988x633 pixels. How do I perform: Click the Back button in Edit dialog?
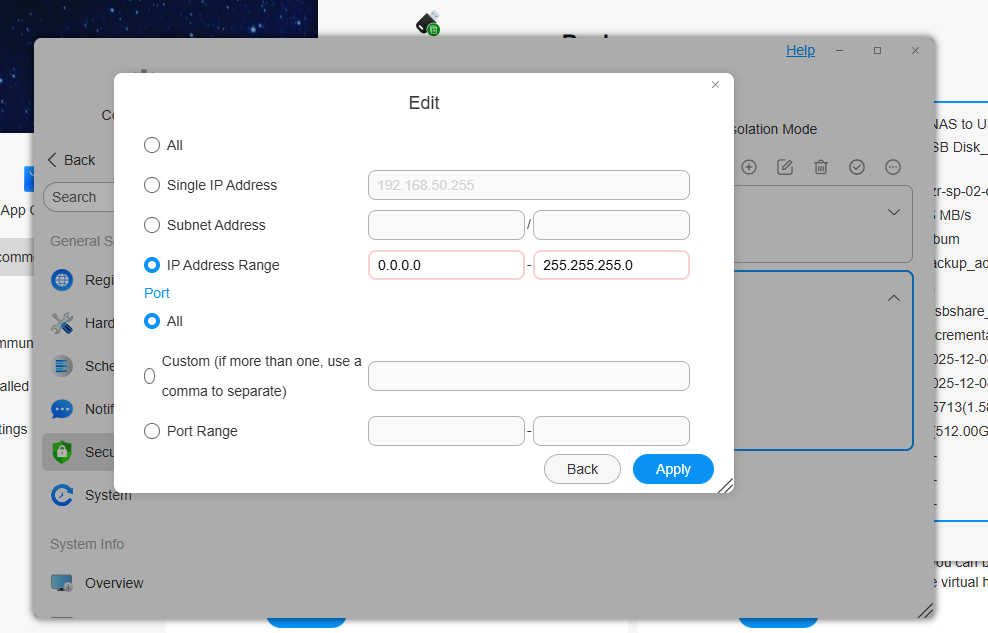tap(582, 469)
